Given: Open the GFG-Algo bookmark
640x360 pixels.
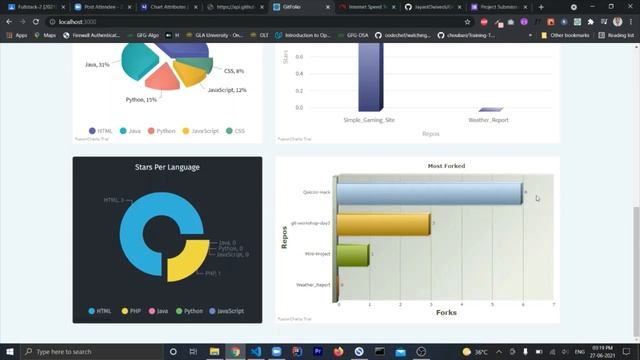Looking at the screenshot, I should coord(143,36).
